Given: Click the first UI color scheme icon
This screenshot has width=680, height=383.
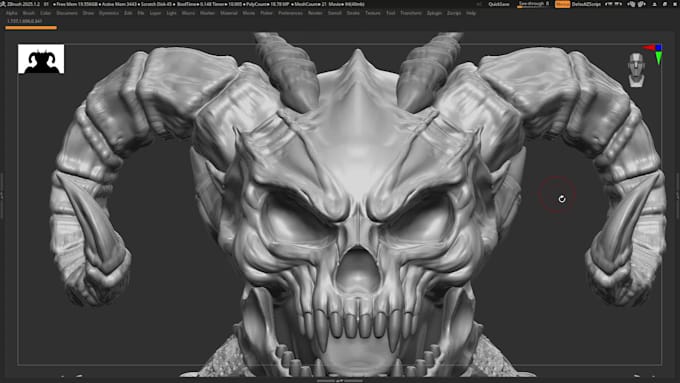Looking at the screenshot, I should [631, 4].
